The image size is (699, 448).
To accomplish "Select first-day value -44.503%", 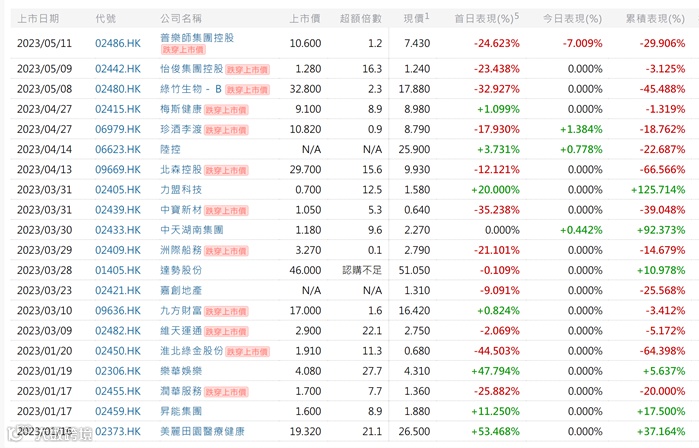I will (x=497, y=351).
